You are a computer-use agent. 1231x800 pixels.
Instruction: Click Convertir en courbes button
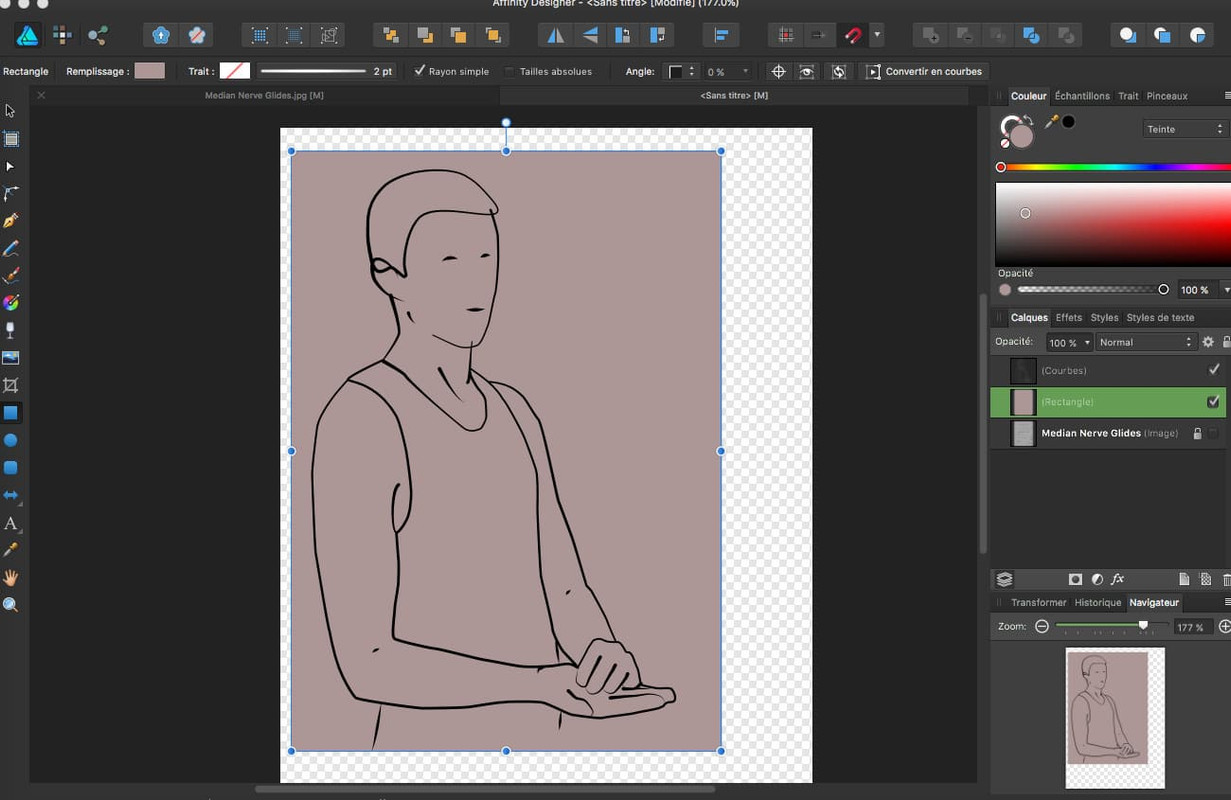pos(924,72)
